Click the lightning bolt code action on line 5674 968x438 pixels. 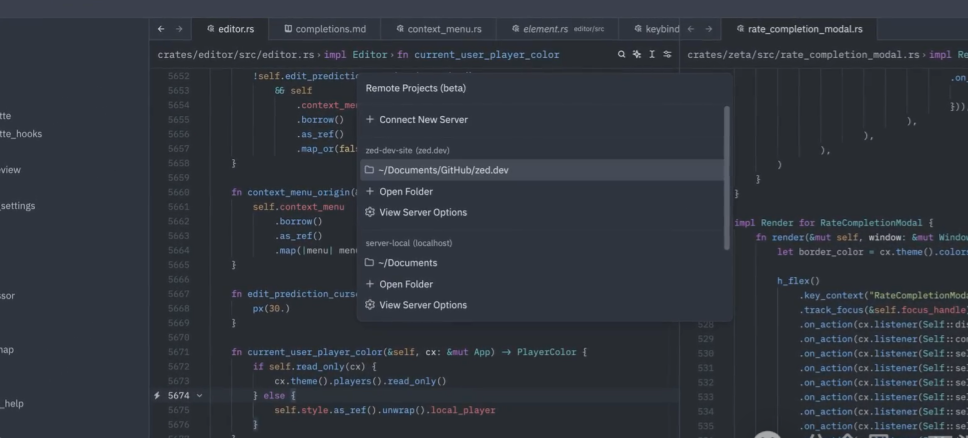(x=157, y=395)
